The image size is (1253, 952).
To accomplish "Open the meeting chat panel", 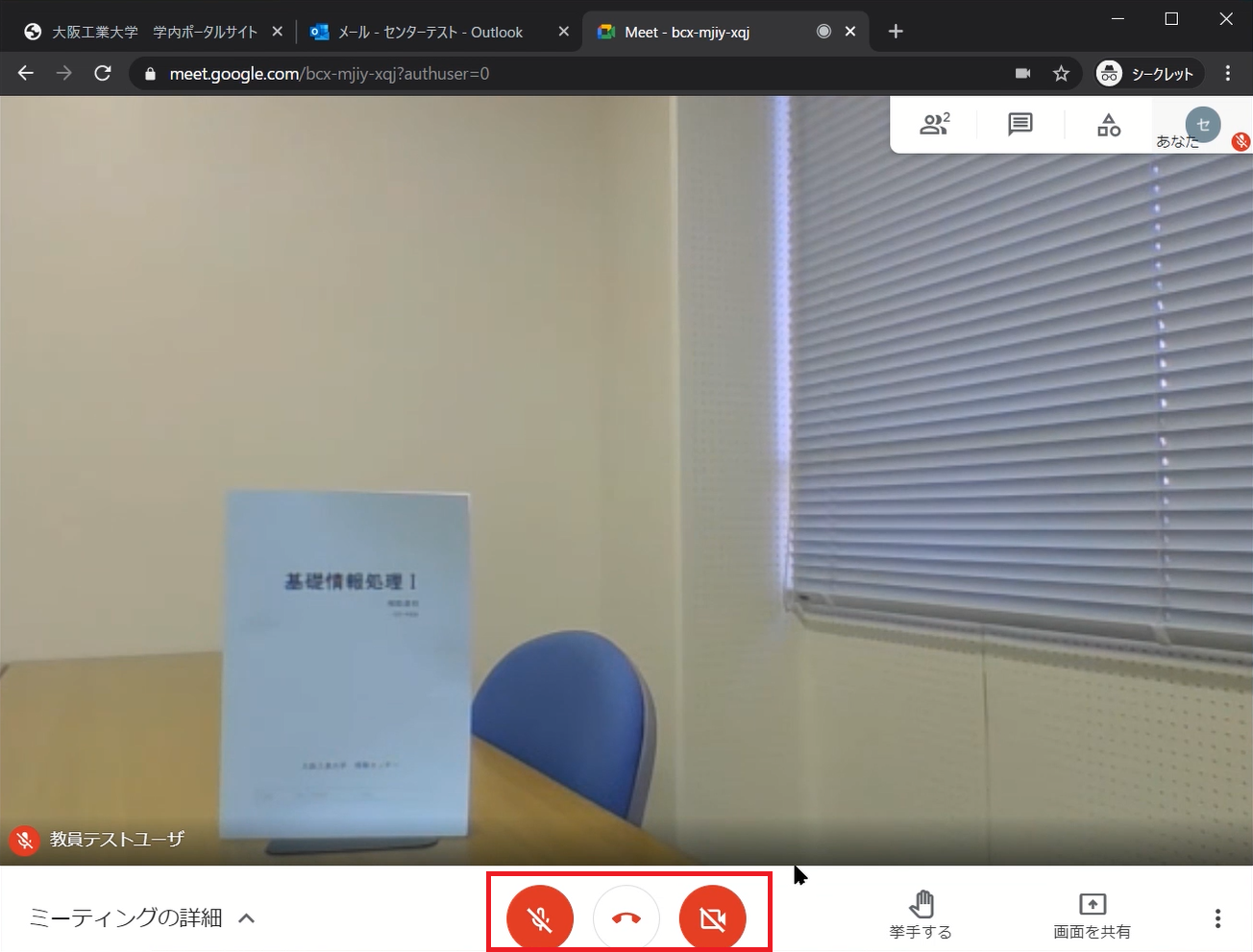I will 1020,125.
